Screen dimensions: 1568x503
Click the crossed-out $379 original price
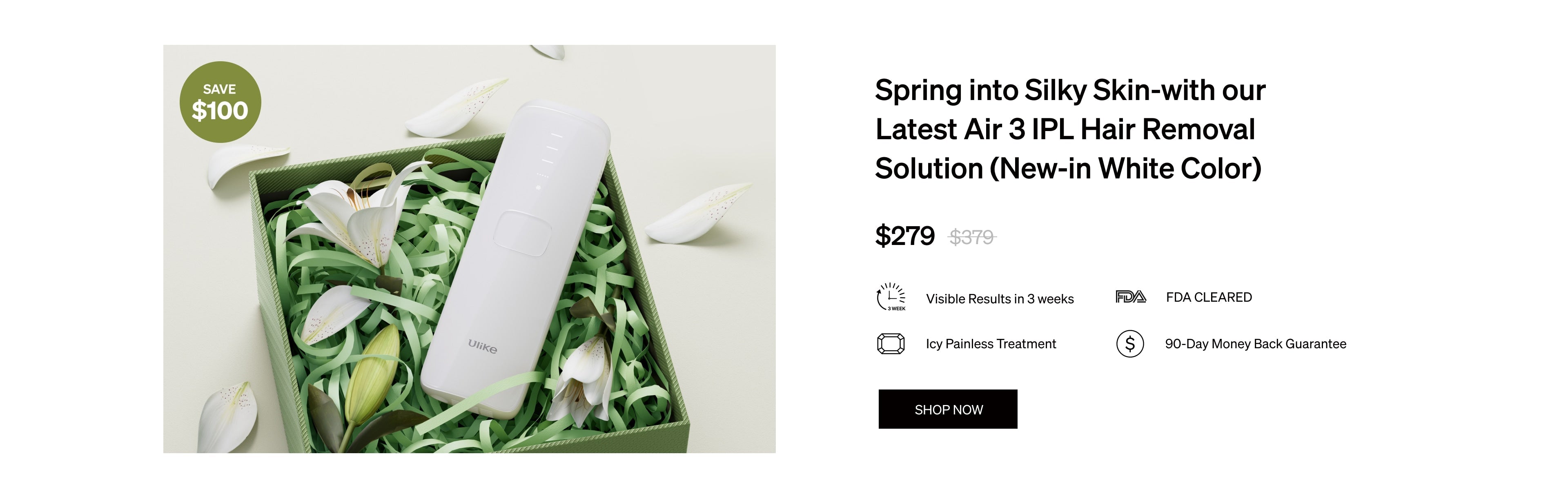coord(971,237)
